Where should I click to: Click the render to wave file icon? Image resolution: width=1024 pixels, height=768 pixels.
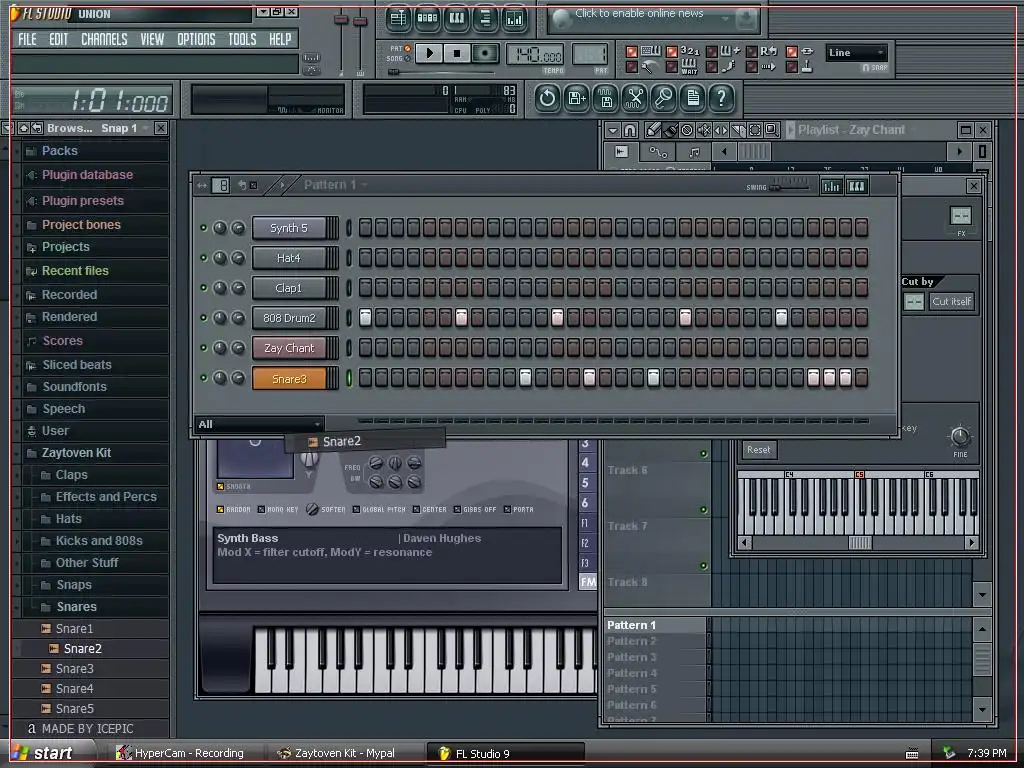click(x=606, y=99)
